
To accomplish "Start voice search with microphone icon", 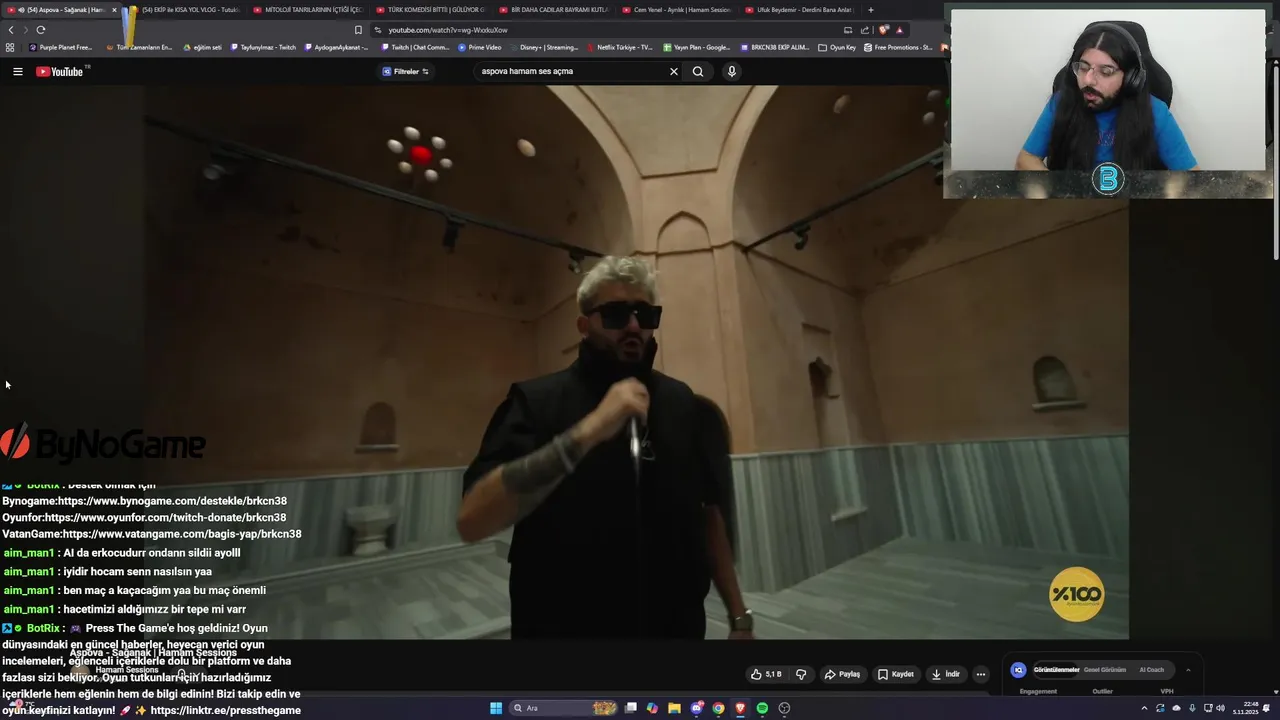I will click(732, 71).
